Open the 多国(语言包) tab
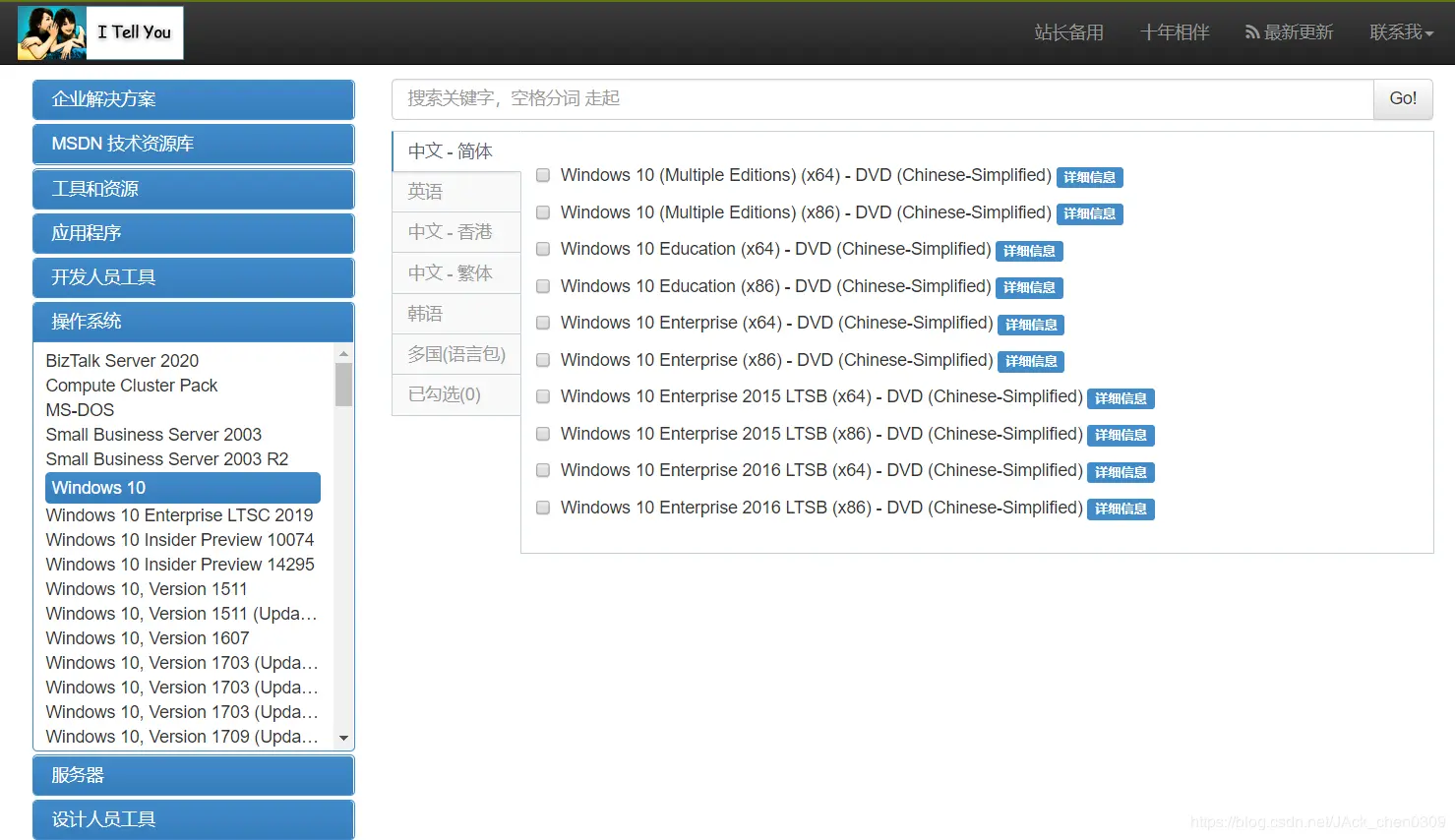1455x840 pixels. pyautogui.click(x=456, y=354)
